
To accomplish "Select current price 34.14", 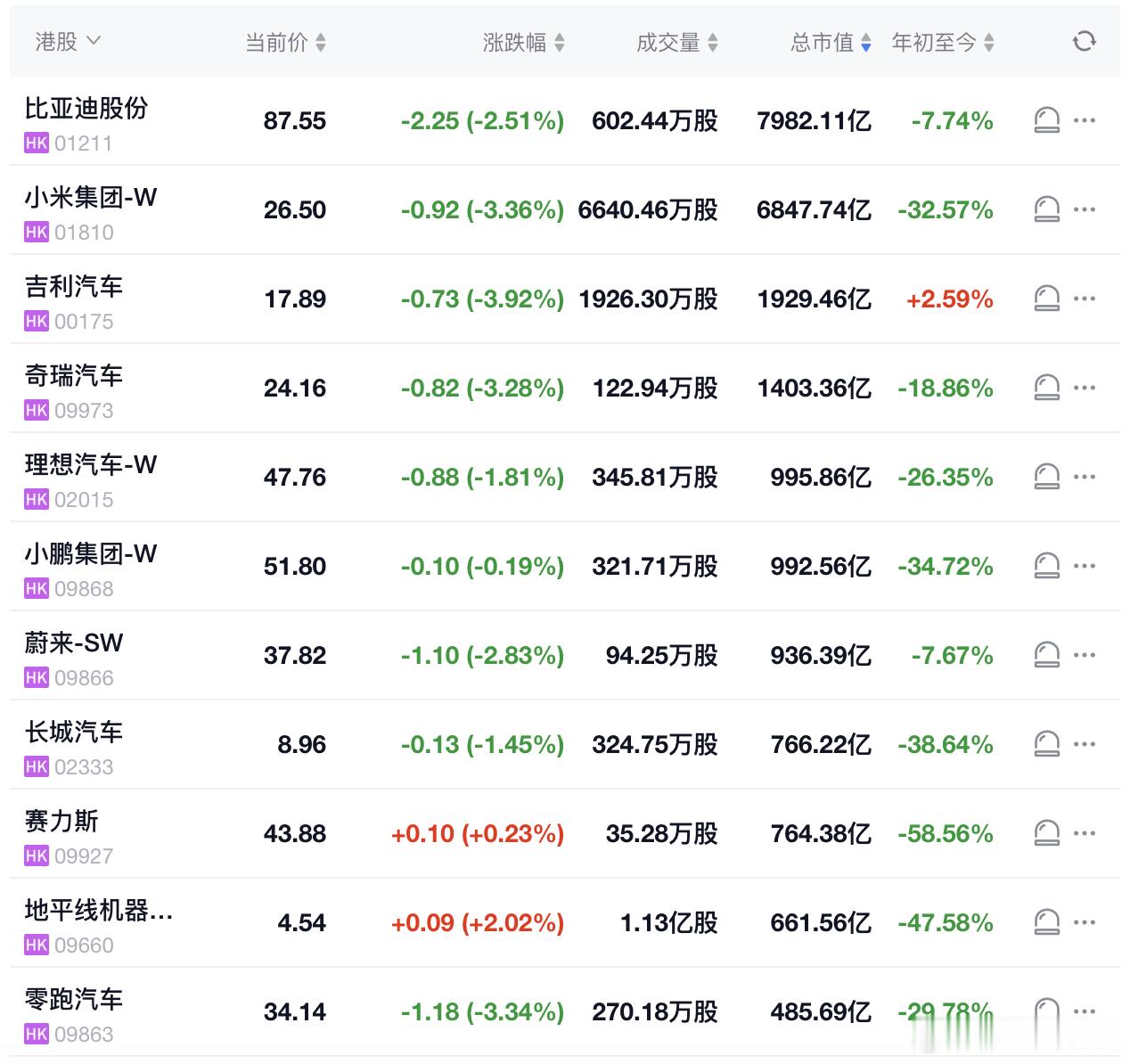I will (295, 1011).
